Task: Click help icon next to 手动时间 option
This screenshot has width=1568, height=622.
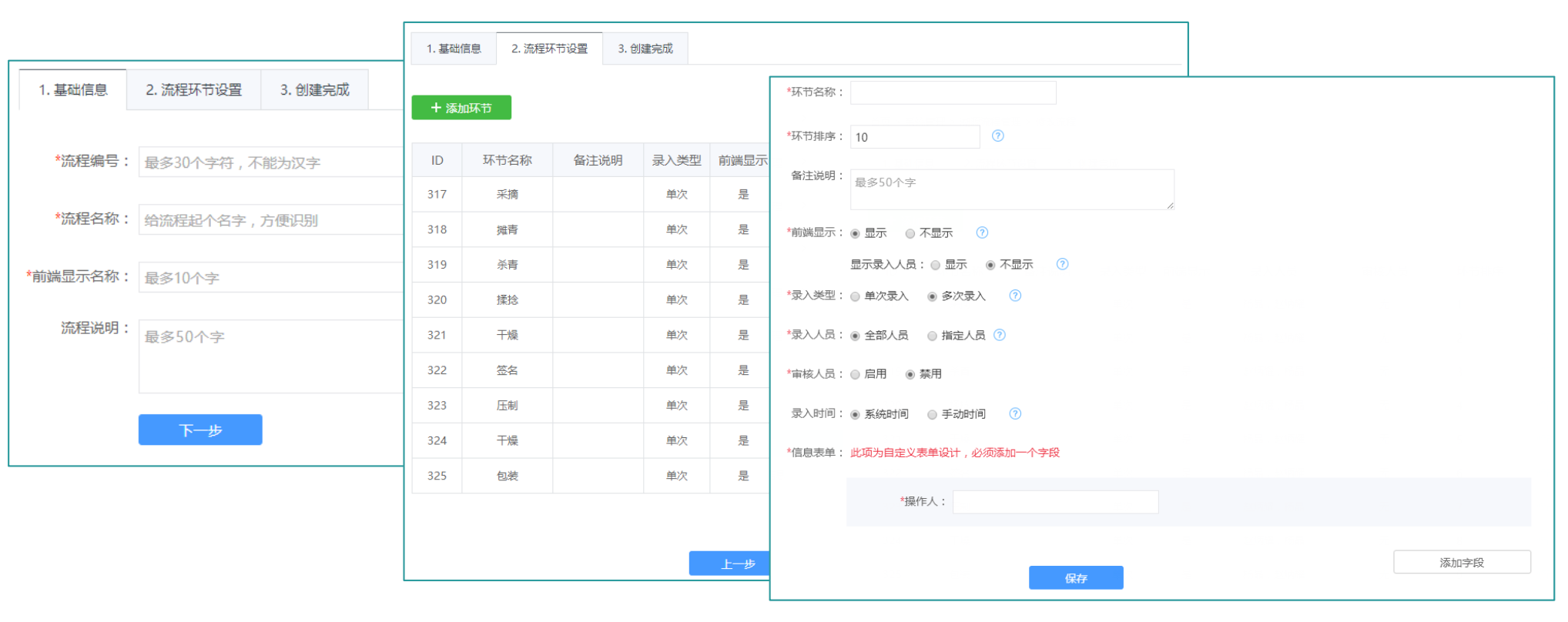Action: click(1015, 413)
